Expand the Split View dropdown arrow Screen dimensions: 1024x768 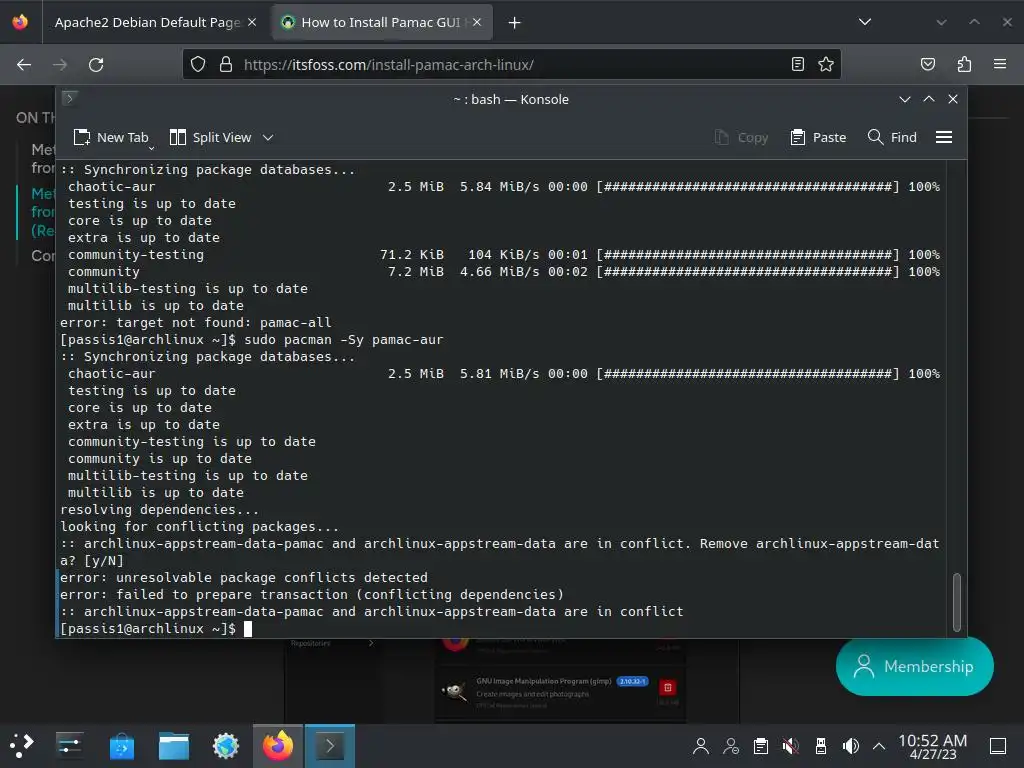click(268, 137)
